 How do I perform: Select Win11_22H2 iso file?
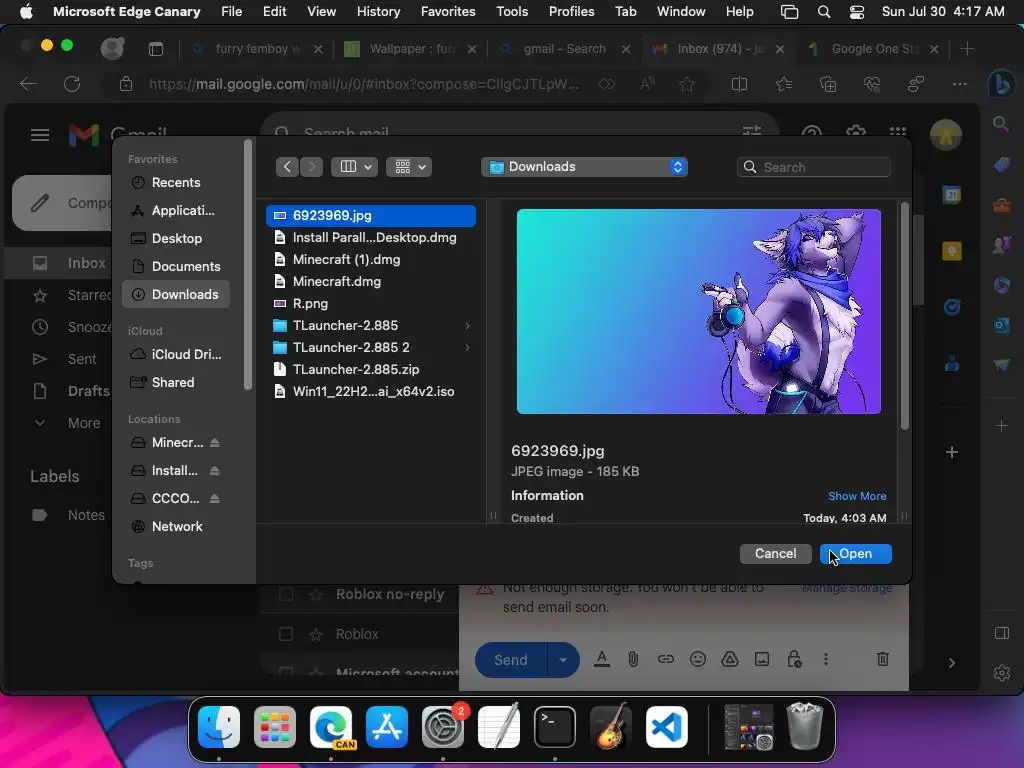[x=371, y=392]
